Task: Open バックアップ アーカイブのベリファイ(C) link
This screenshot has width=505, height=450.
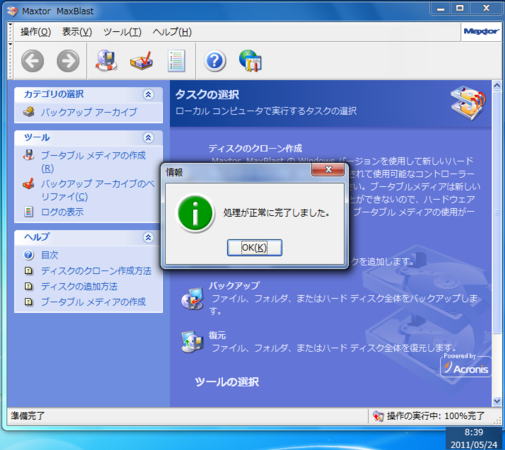Action: click(98, 190)
